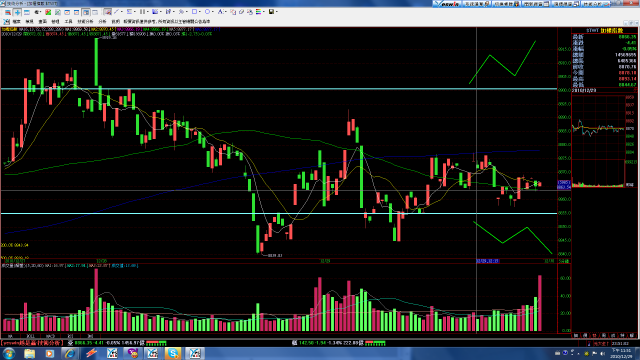Open Internet Explorer from taskbar
The height and width of the screenshot is (360, 640).
(x=70, y=353)
